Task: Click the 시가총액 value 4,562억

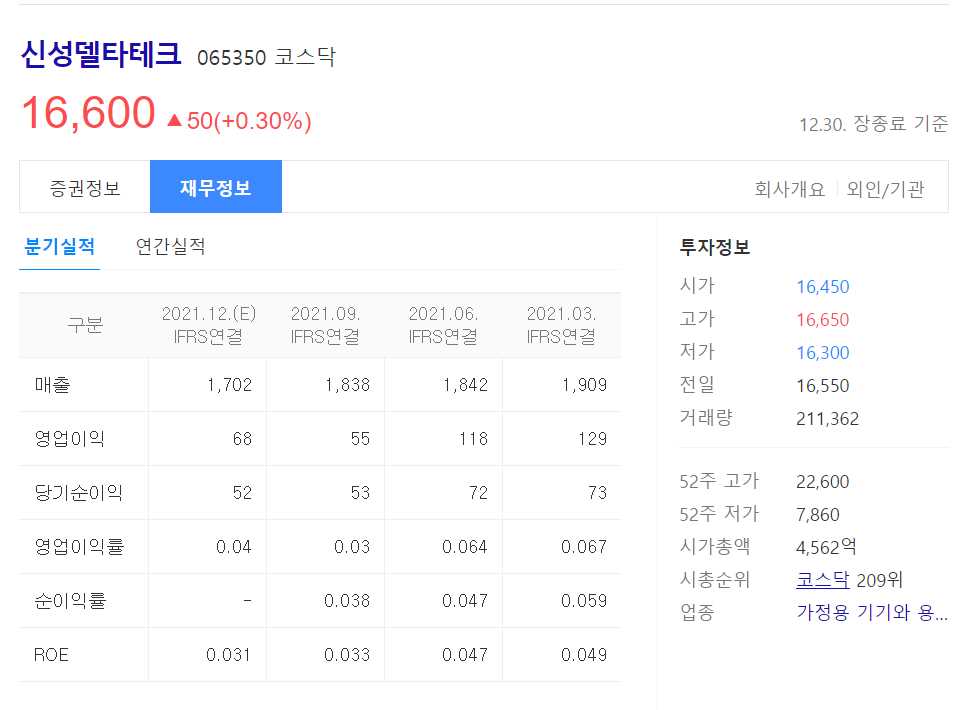Action: coord(826,547)
